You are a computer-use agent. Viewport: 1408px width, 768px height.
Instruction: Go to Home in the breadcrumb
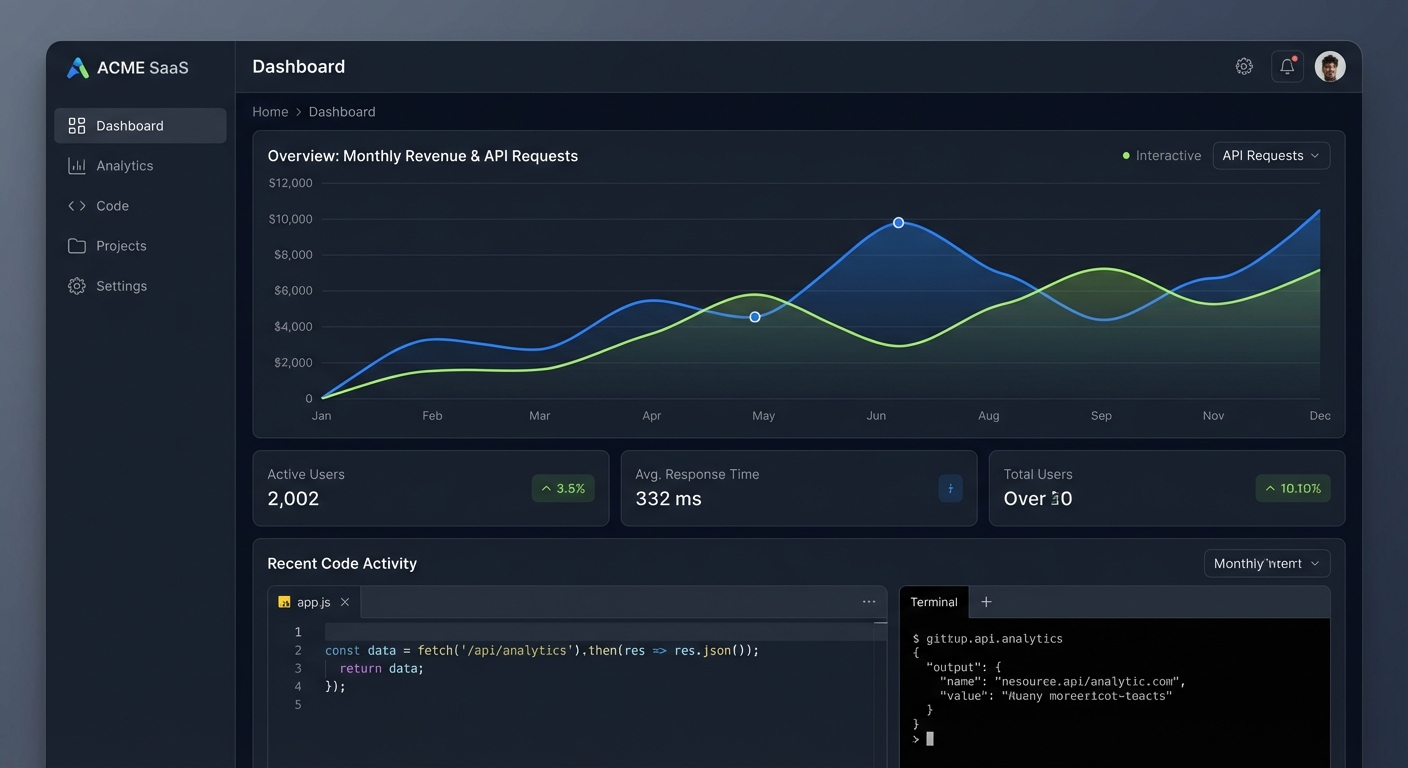pos(270,112)
